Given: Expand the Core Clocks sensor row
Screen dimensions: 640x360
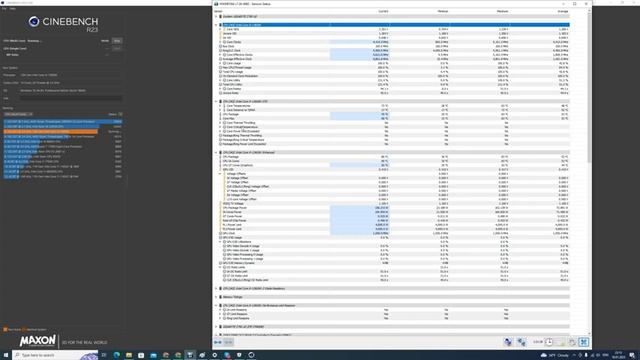Looking at the screenshot, I should (x=220, y=42).
